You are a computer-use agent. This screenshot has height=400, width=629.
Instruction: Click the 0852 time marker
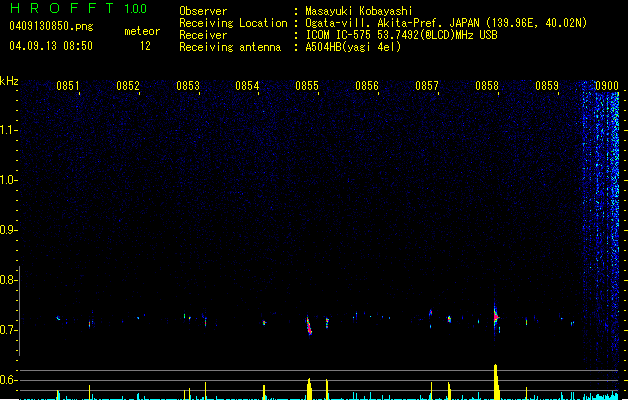point(128,86)
